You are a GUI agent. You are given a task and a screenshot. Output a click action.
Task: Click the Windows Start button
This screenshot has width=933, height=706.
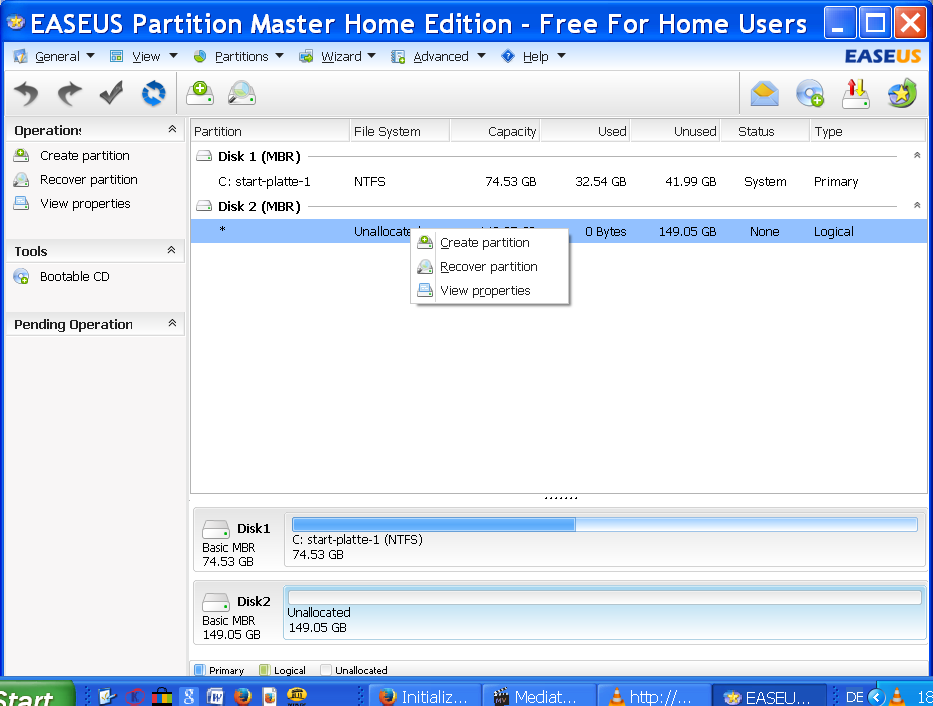click(36, 695)
